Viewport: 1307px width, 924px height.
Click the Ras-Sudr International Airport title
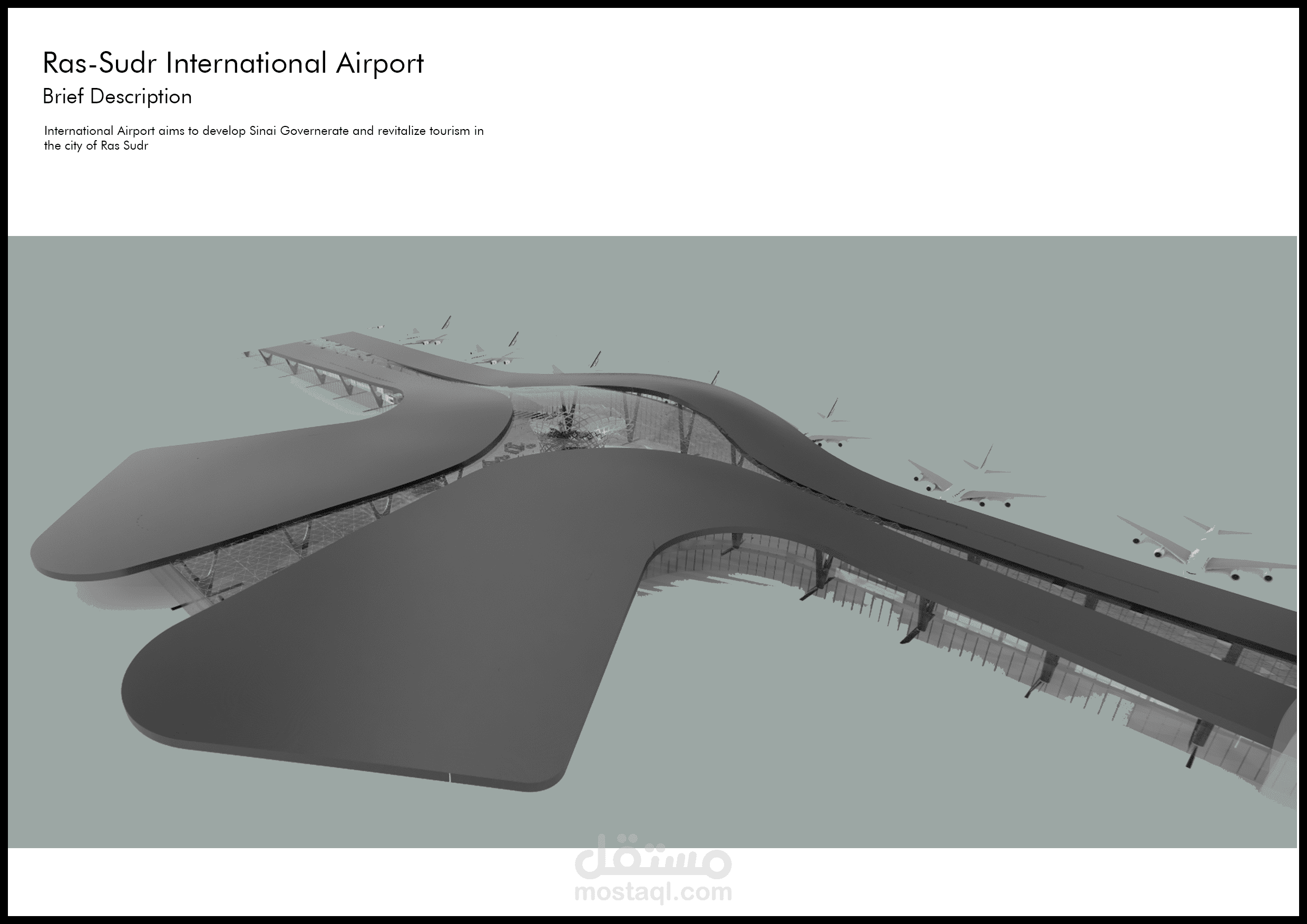(x=233, y=64)
